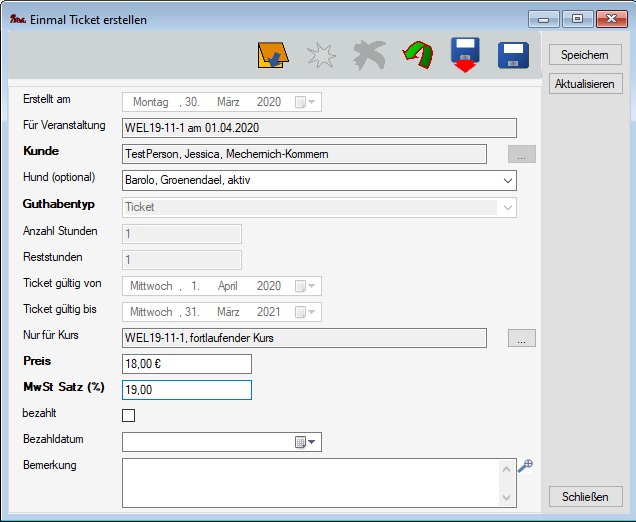Click the key icon beside Bemerkung field
Screen dimensions: 636x522
[x=525, y=465]
